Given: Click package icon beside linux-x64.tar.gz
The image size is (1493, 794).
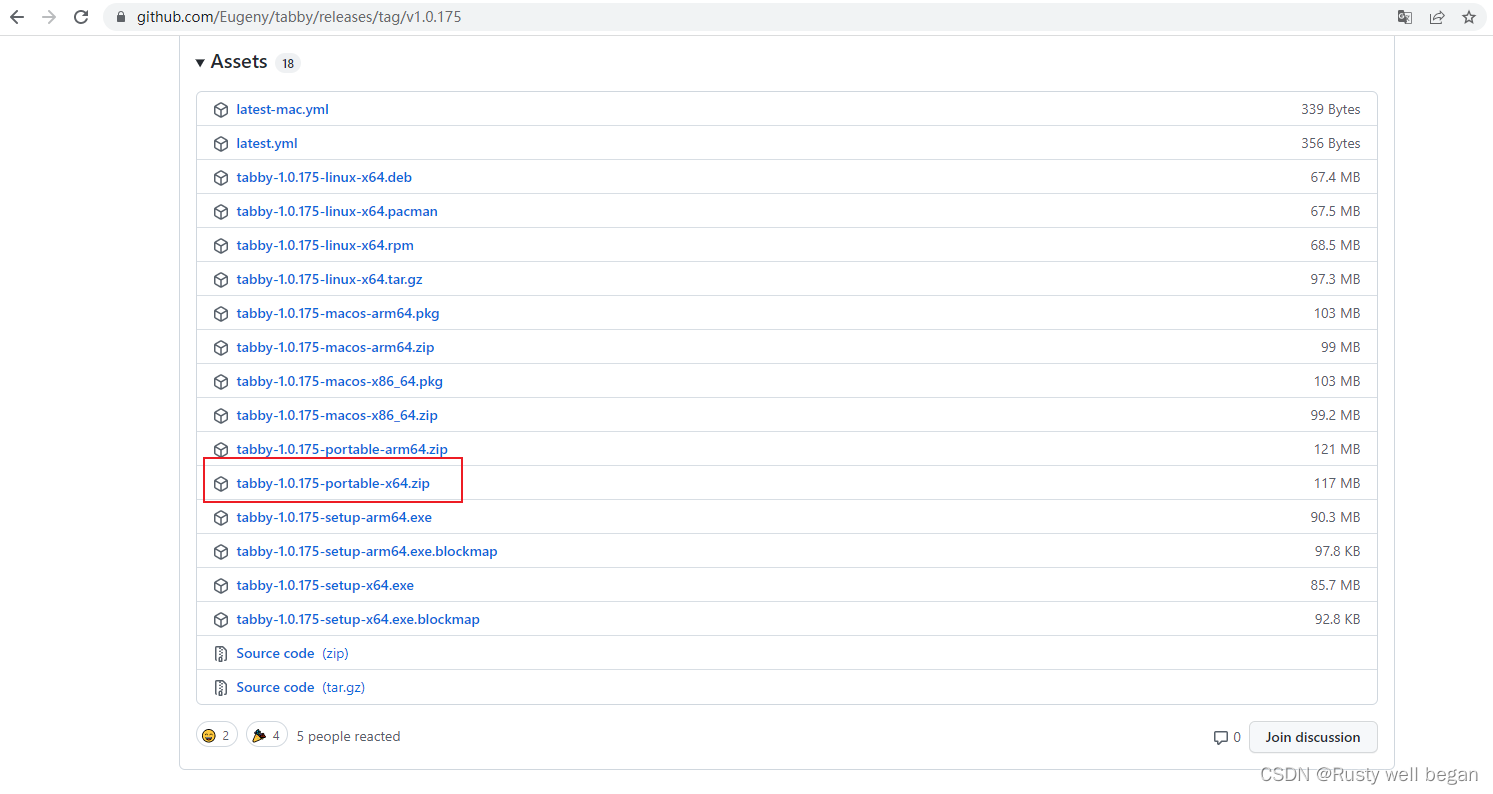Looking at the screenshot, I should tap(221, 279).
